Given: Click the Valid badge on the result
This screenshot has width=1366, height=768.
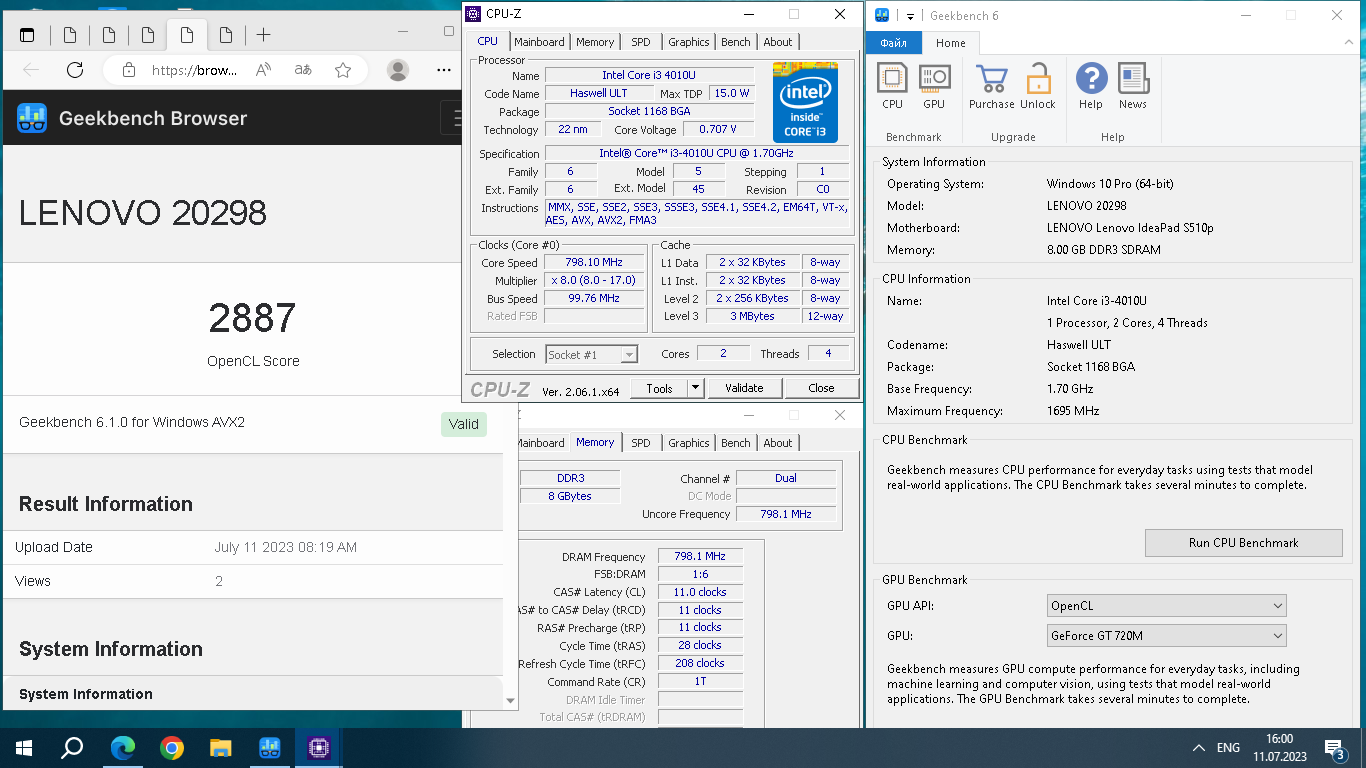Looking at the screenshot, I should click(x=464, y=424).
